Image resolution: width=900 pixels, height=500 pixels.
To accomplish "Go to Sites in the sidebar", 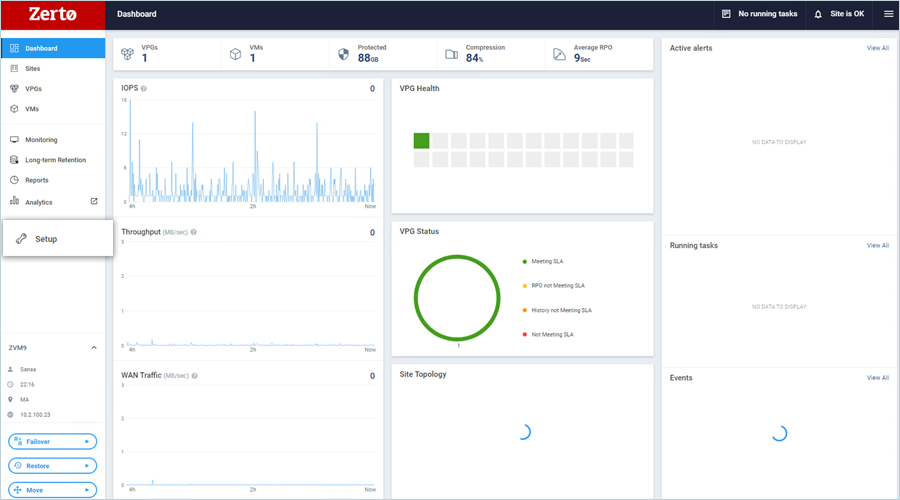I will pos(32,69).
